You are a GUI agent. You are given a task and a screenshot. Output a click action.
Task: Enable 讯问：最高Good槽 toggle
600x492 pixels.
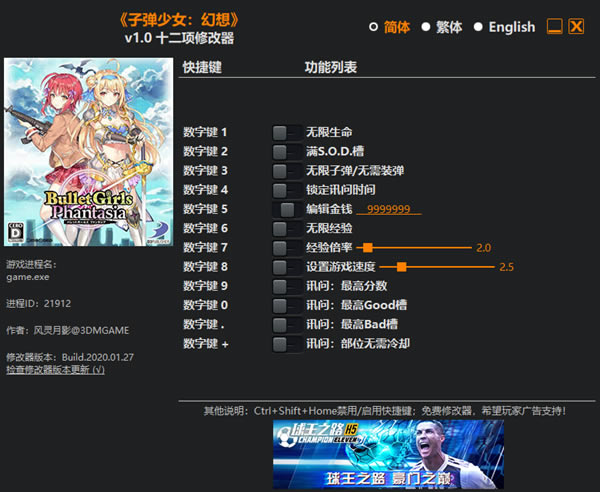(286, 305)
